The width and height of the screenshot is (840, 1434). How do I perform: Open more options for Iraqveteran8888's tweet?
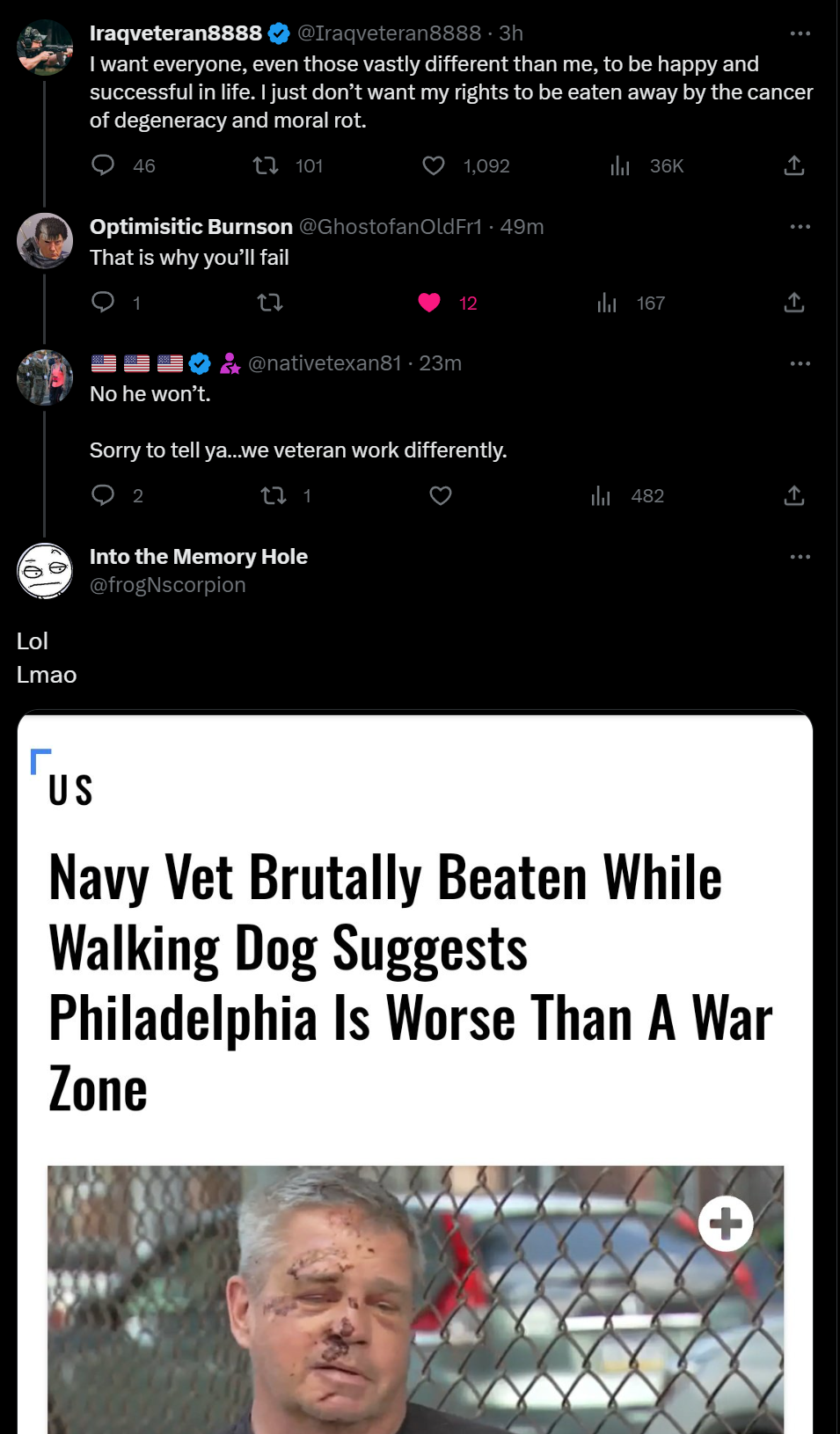coord(800,33)
